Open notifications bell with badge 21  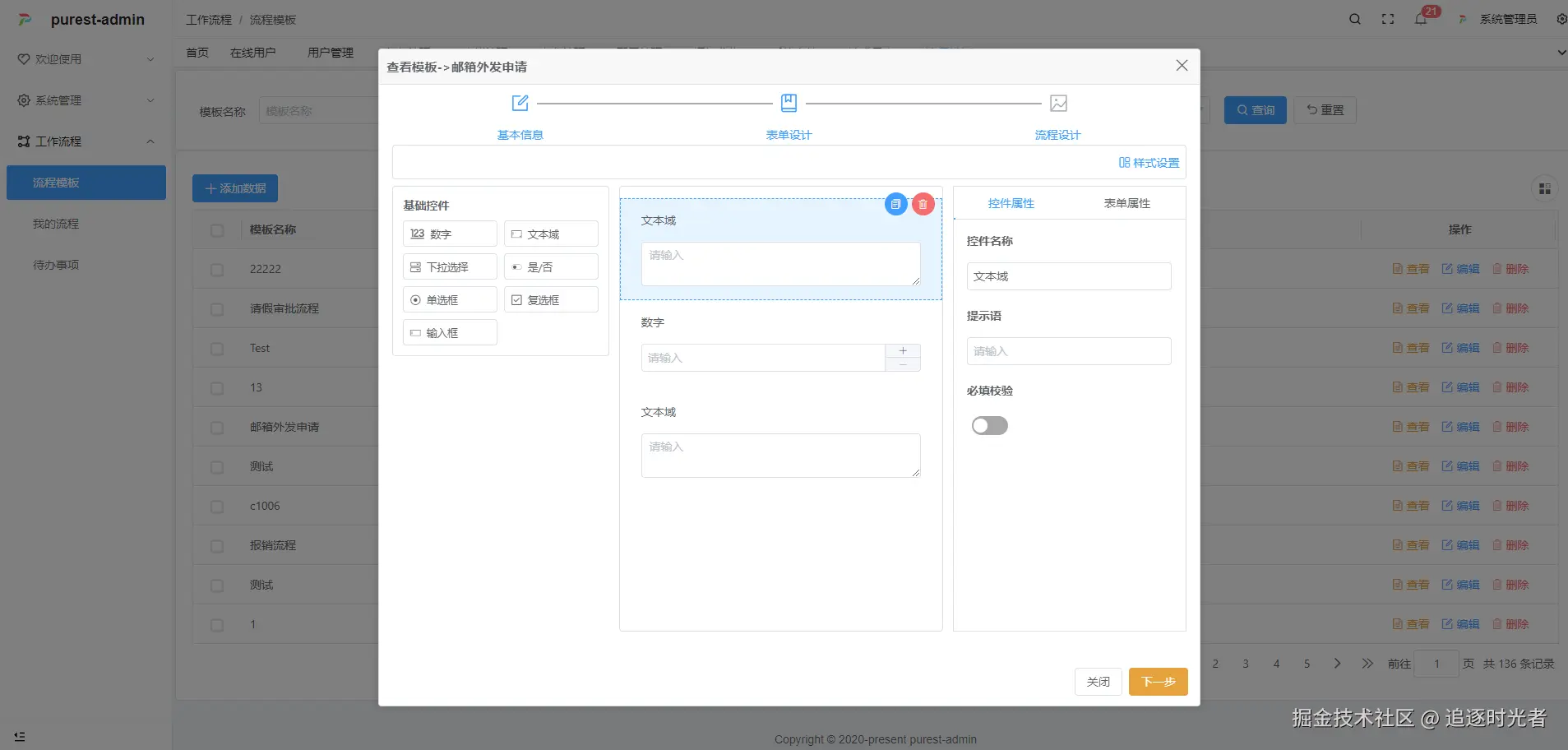coord(1421,19)
